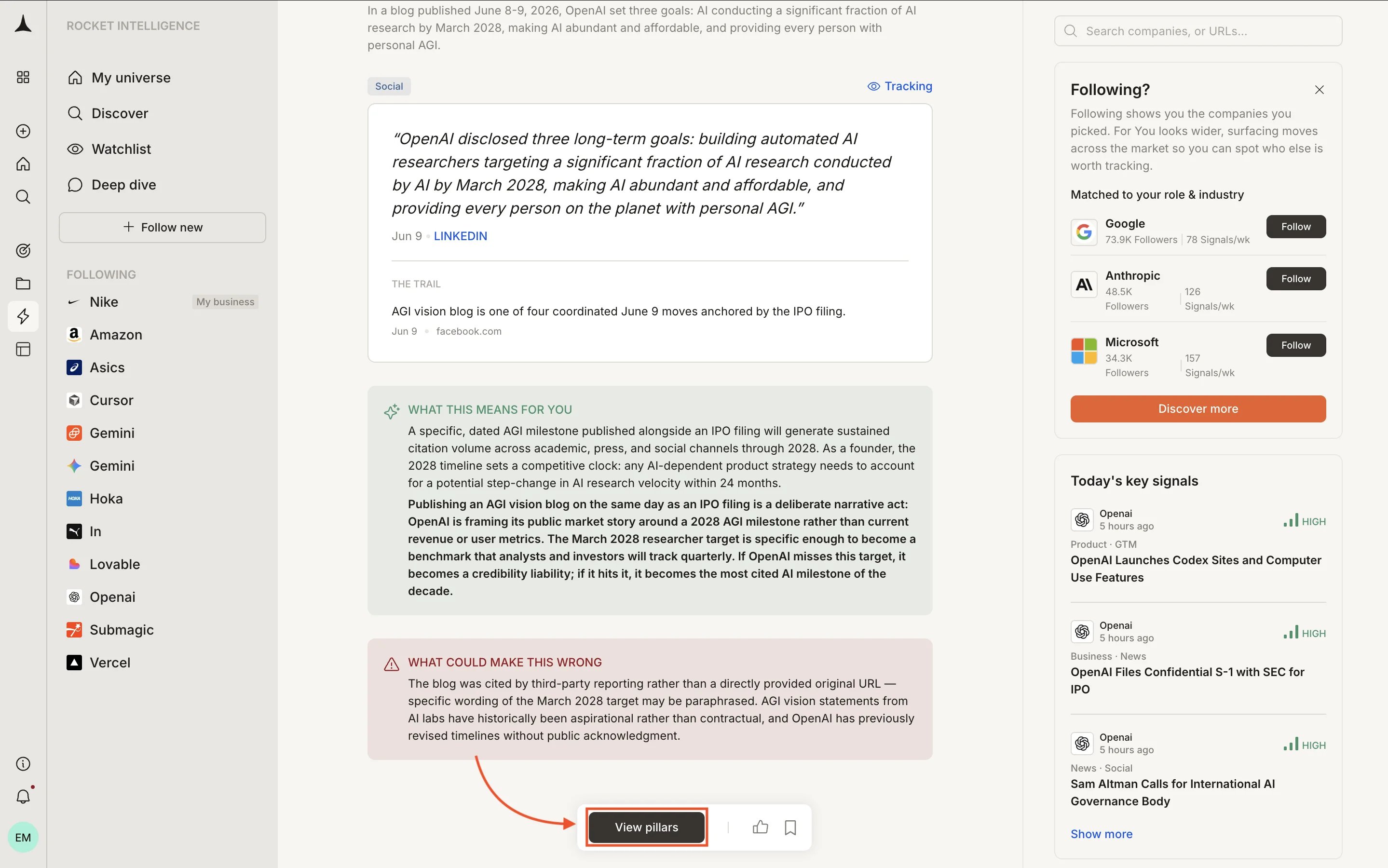Image resolution: width=1388 pixels, height=868 pixels.
Task: Follow Anthropic
Action: click(1295, 278)
